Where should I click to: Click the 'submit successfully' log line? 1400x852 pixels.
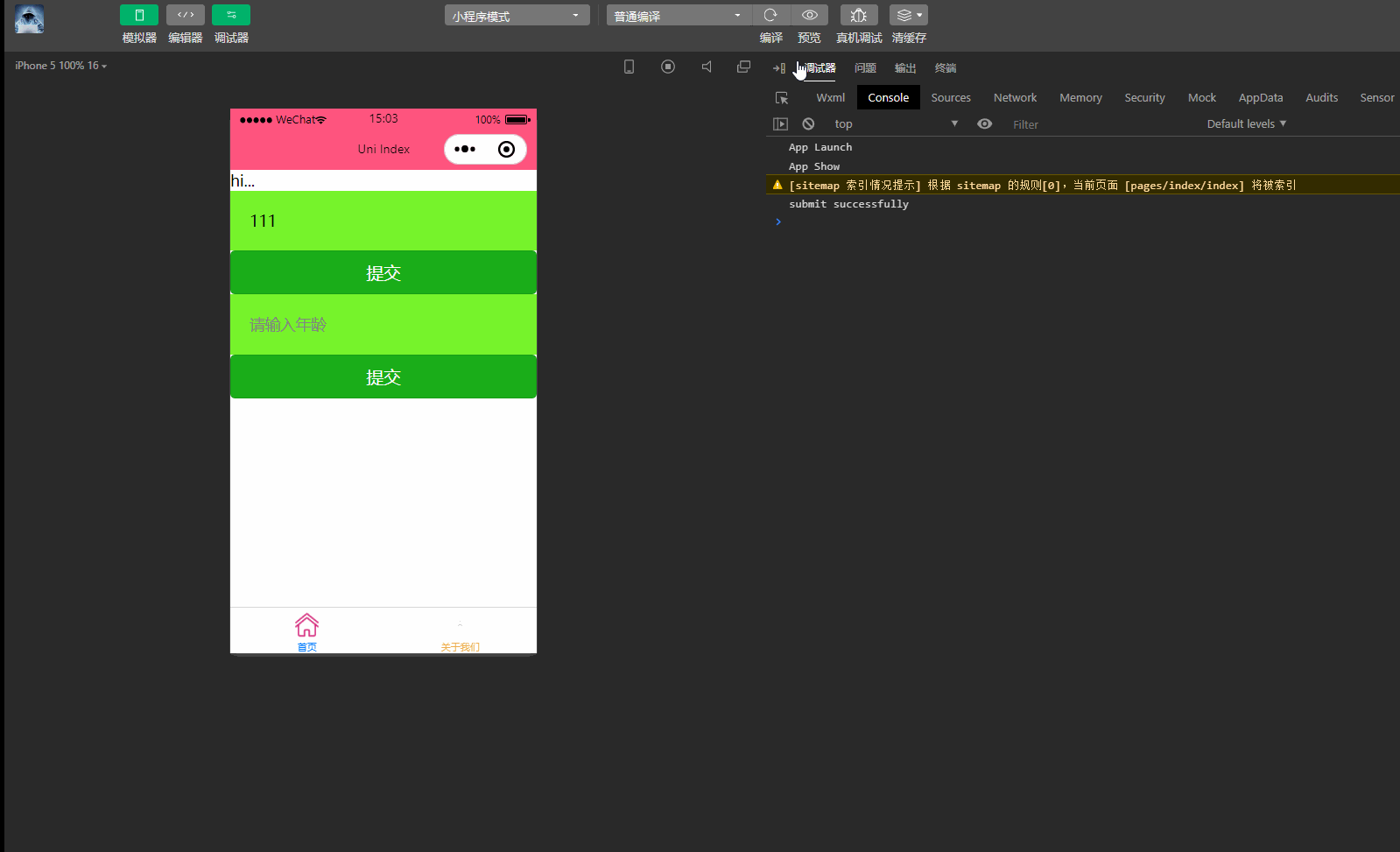point(848,204)
